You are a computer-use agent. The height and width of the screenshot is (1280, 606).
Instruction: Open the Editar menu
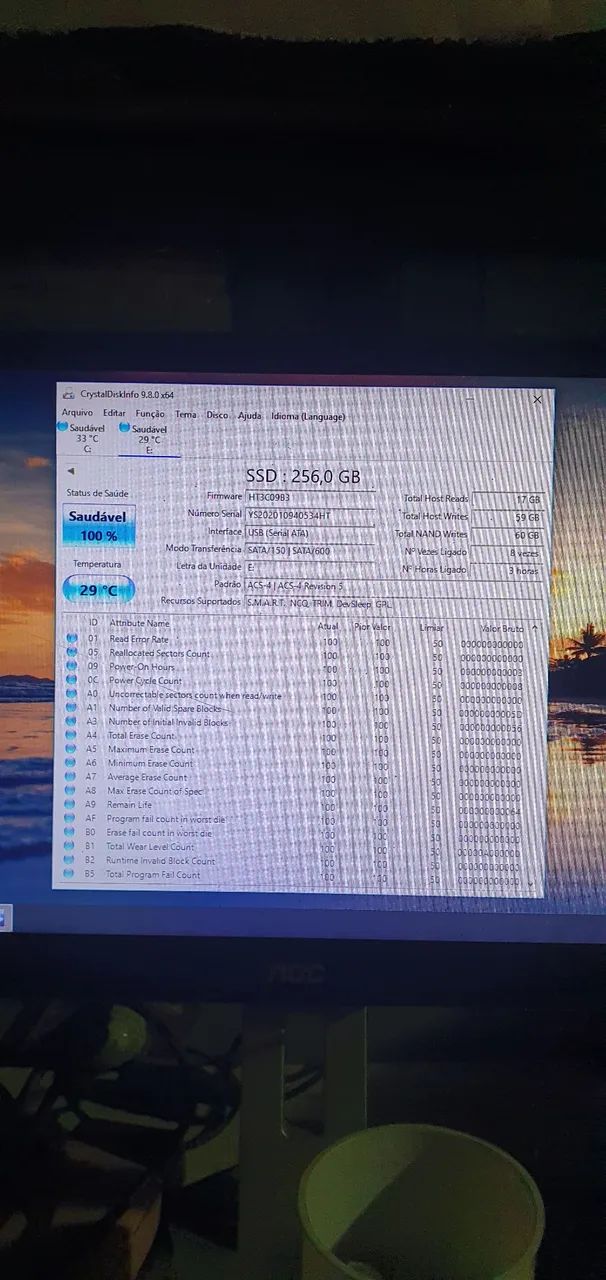click(114, 413)
